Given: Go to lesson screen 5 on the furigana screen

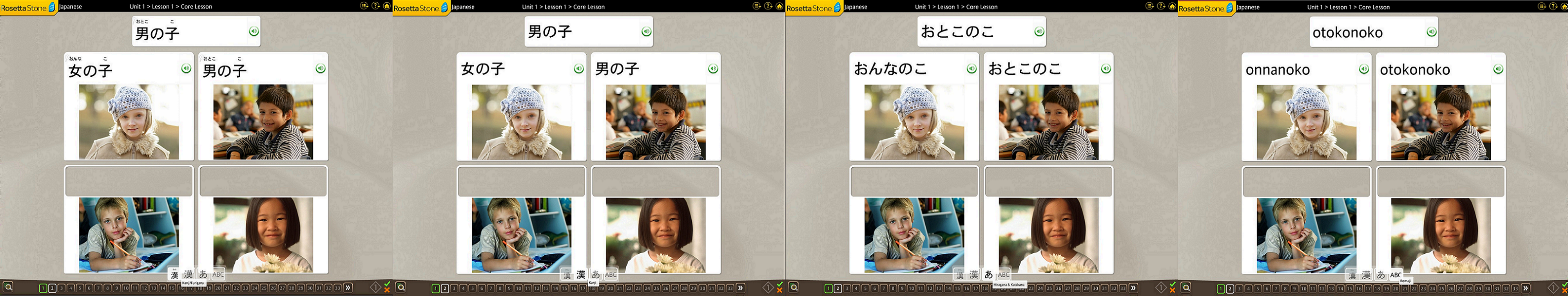Looking at the screenshot, I should (x=80, y=288).
